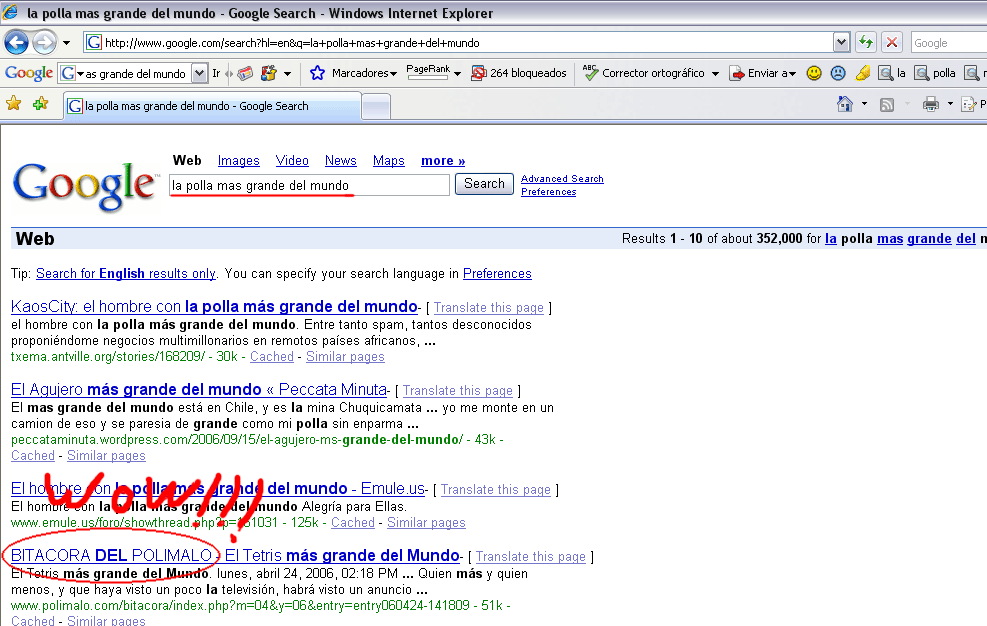This screenshot has height=626, width=987.
Task: Refresh the page with the green arrows icon
Action: coord(866,43)
